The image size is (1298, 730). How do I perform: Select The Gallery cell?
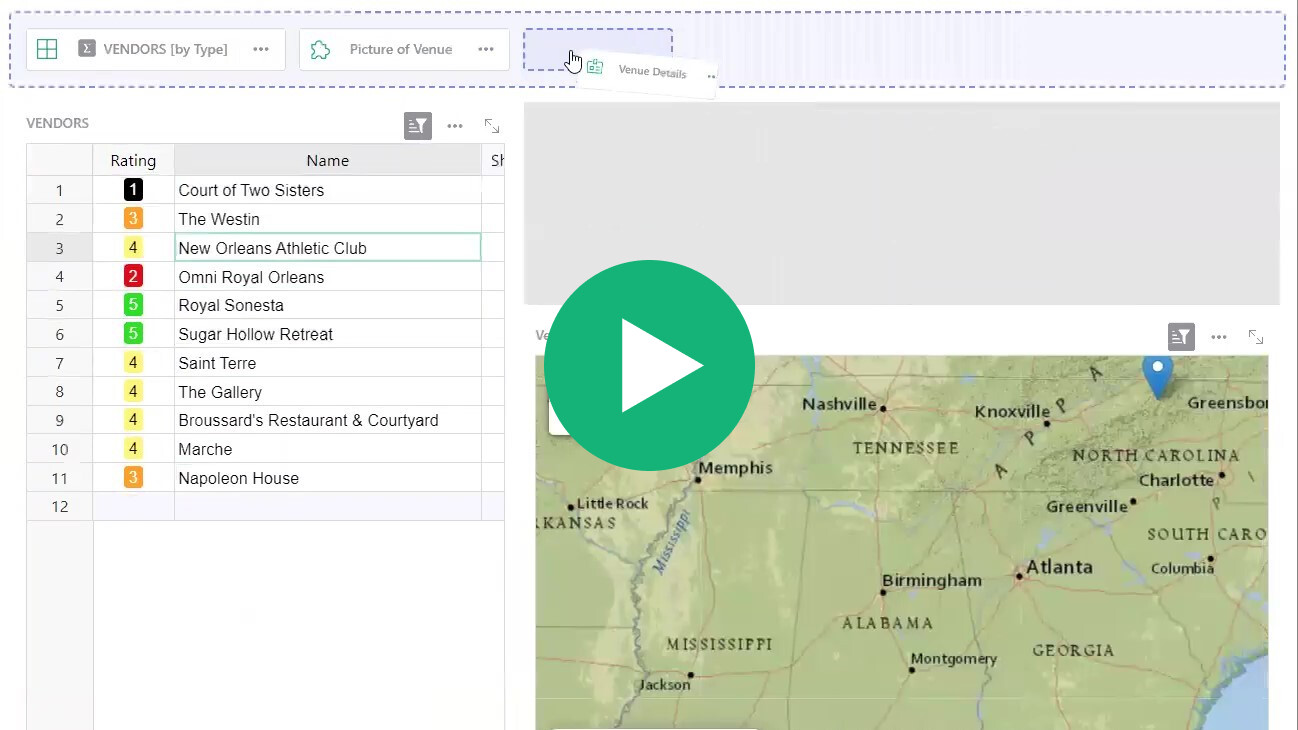(x=328, y=392)
